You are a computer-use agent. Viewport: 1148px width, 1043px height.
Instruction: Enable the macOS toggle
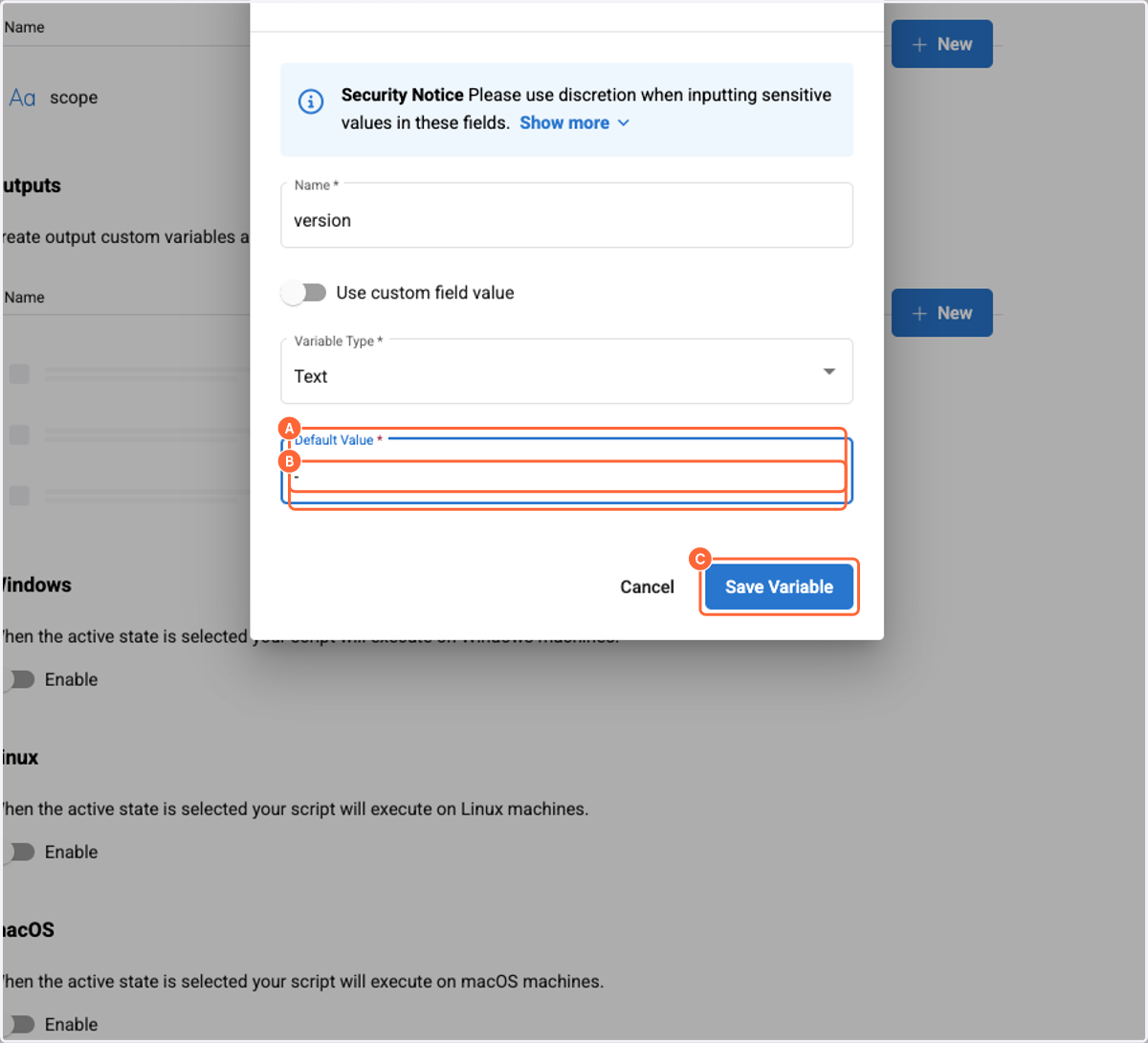coord(17,1024)
